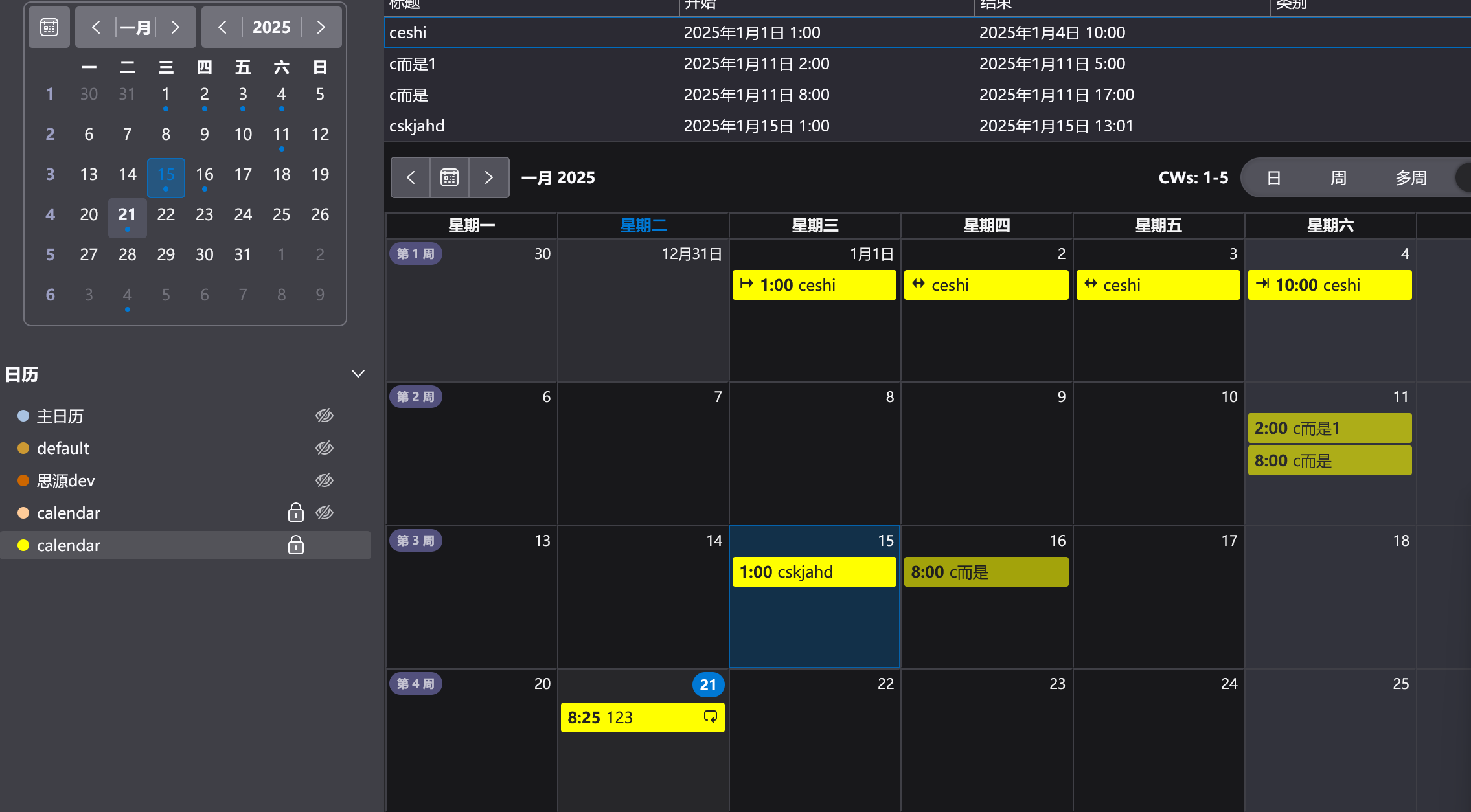Click lock icon on selected yellow calendar

pyautogui.click(x=296, y=545)
